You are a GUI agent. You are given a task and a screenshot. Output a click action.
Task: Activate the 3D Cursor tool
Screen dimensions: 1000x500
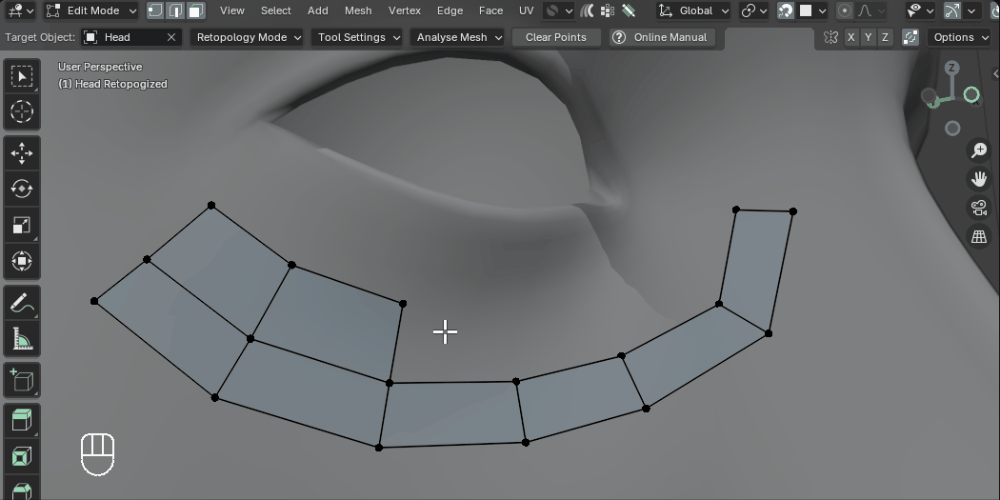(x=22, y=112)
